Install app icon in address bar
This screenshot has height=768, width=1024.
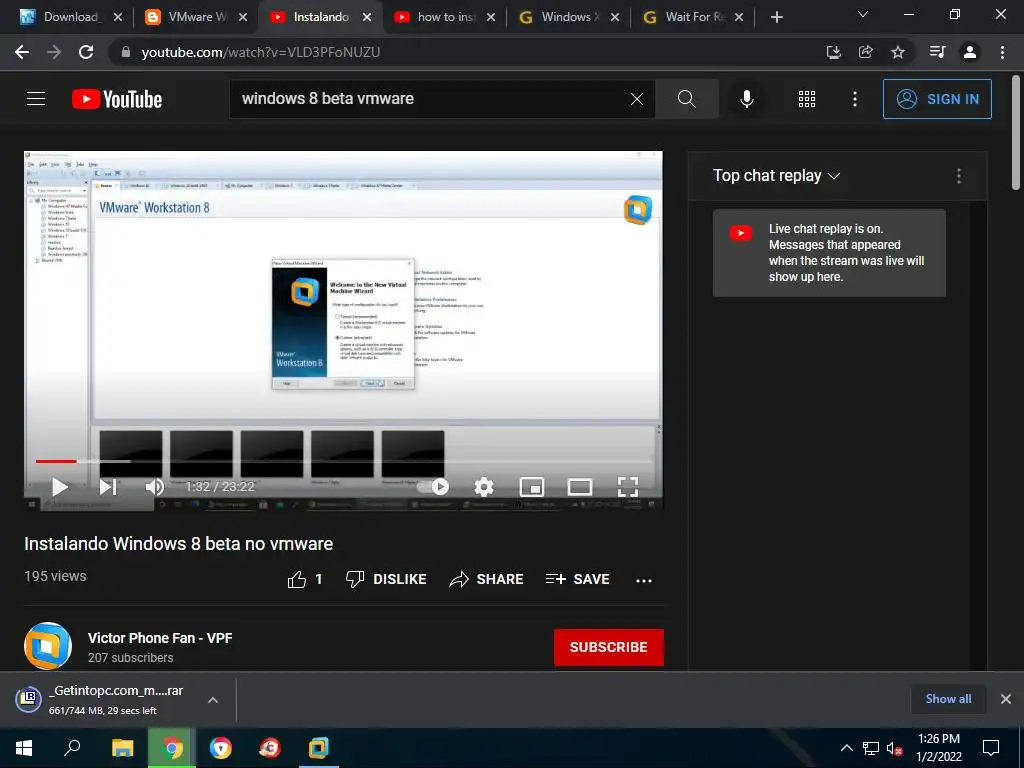[x=833, y=52]
